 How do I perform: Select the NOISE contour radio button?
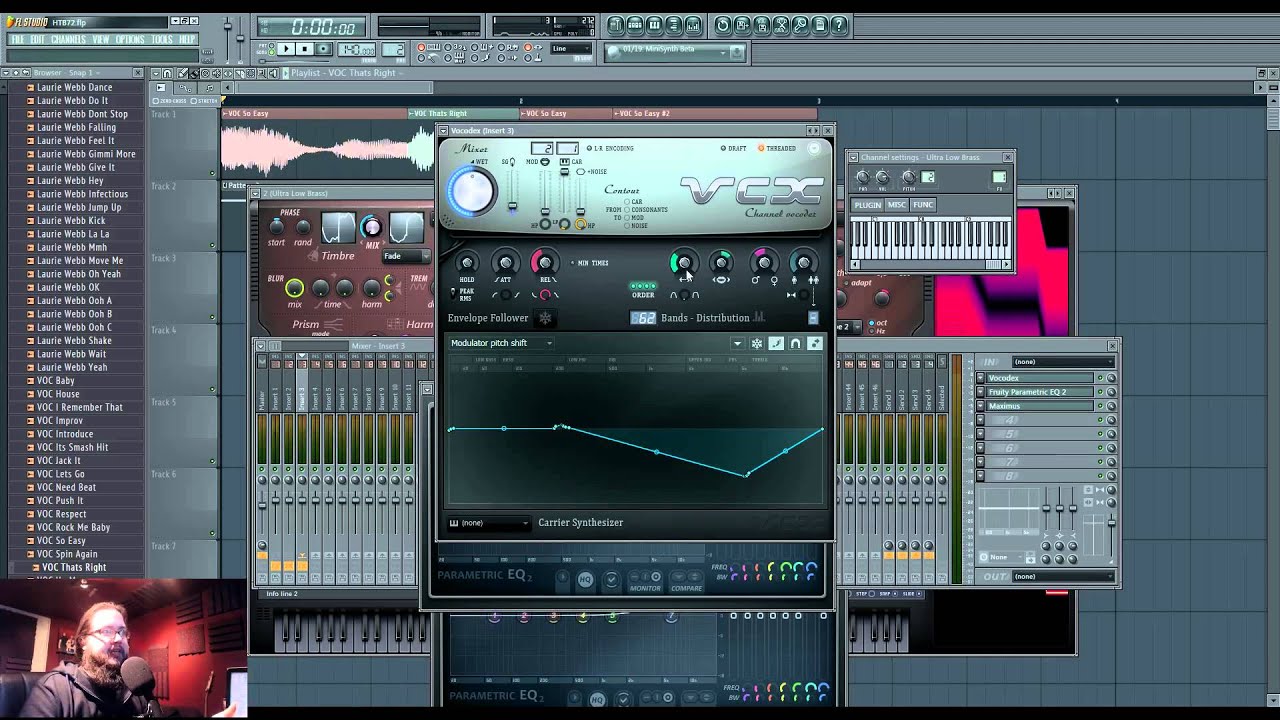tap(628, 226)
